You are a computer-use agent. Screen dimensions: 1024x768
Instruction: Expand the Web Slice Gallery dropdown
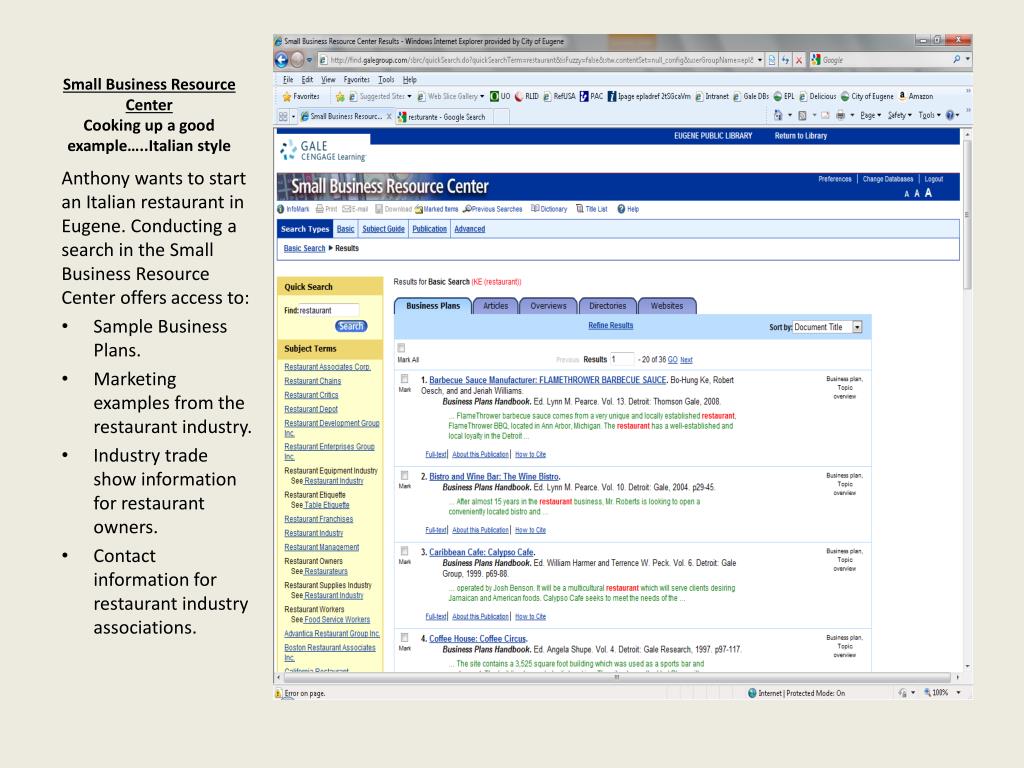482,97
